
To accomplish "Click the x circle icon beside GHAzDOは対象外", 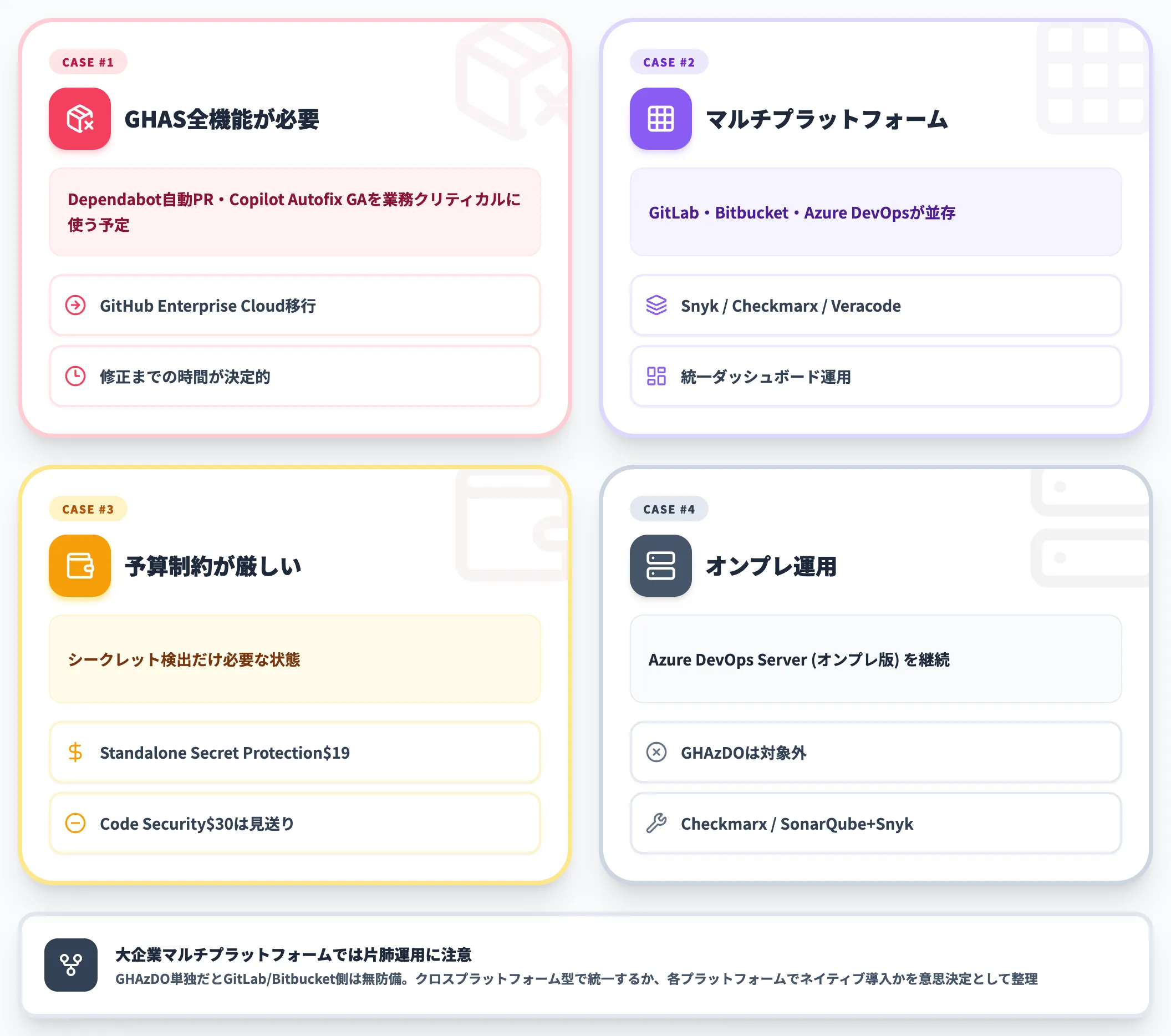I will [x=656, y=753].
